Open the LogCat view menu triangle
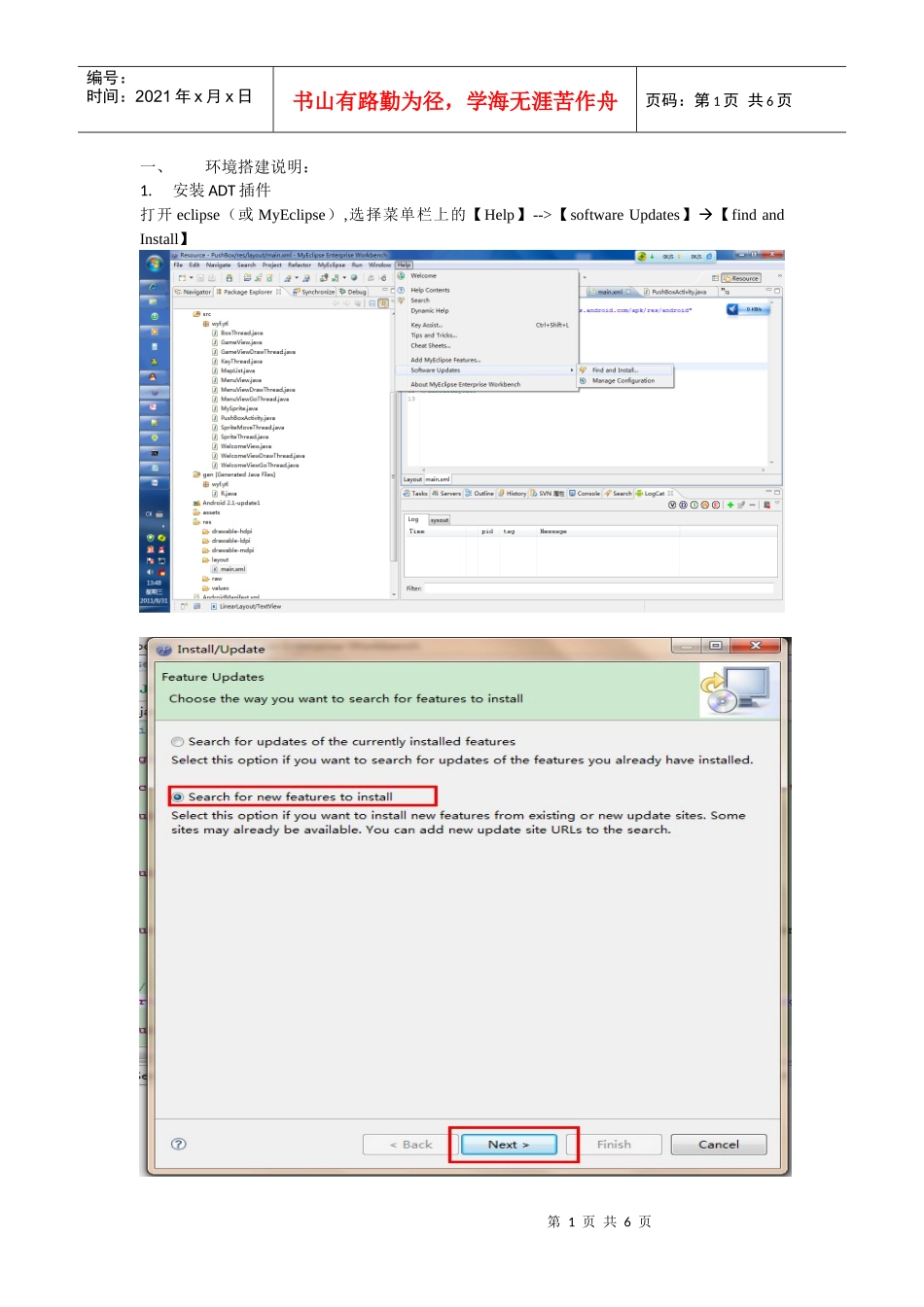Screen dimensions: 924x1307 click(x=777, y=505)
